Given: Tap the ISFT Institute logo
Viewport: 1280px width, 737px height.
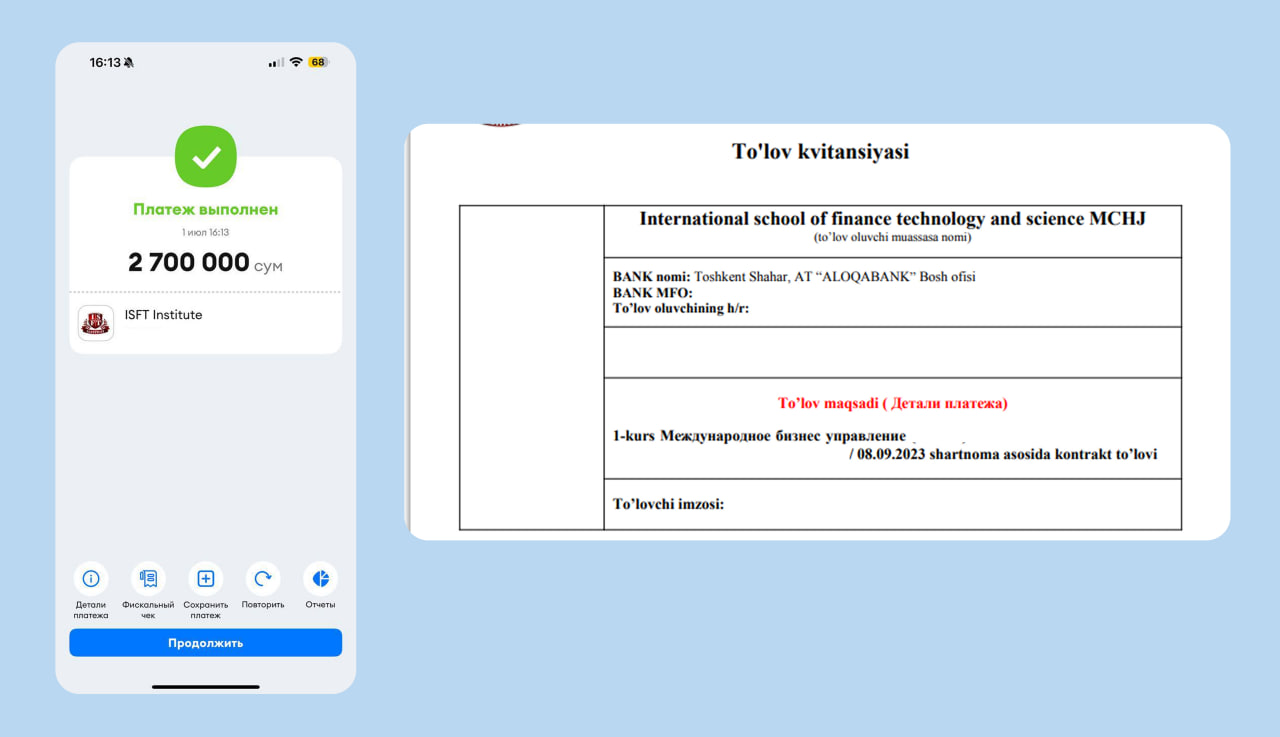Looking at the screenshot, I should pos(96,322).
